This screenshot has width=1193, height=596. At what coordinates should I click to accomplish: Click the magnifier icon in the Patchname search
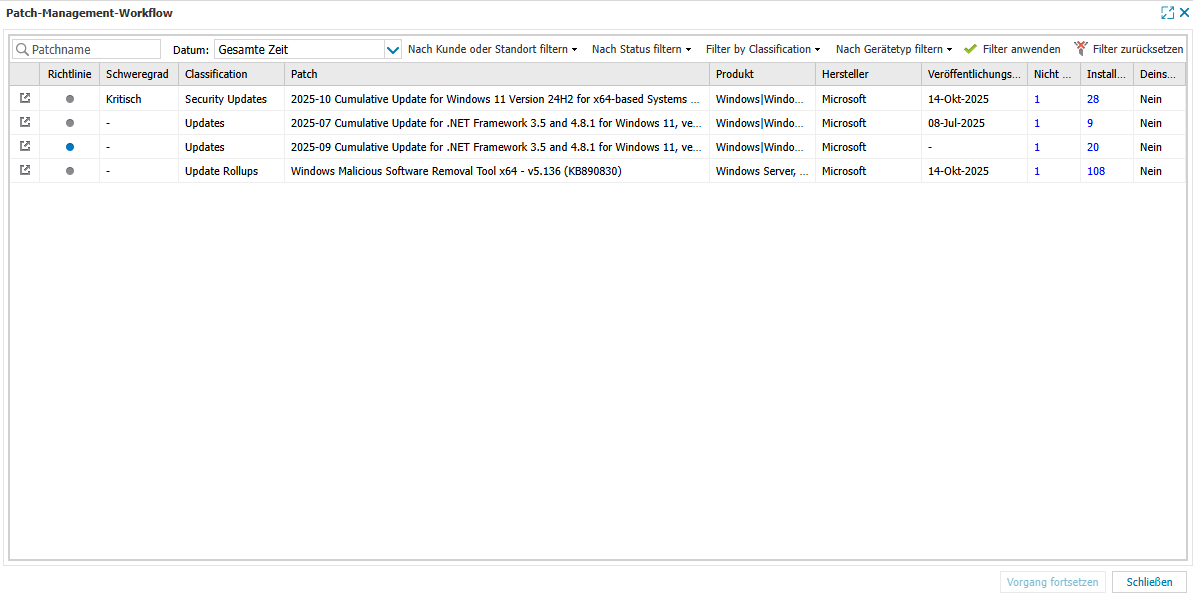point(22,49)
